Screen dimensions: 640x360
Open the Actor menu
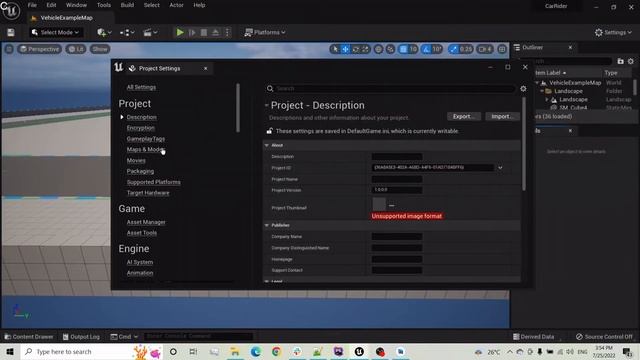pos(176,5)
